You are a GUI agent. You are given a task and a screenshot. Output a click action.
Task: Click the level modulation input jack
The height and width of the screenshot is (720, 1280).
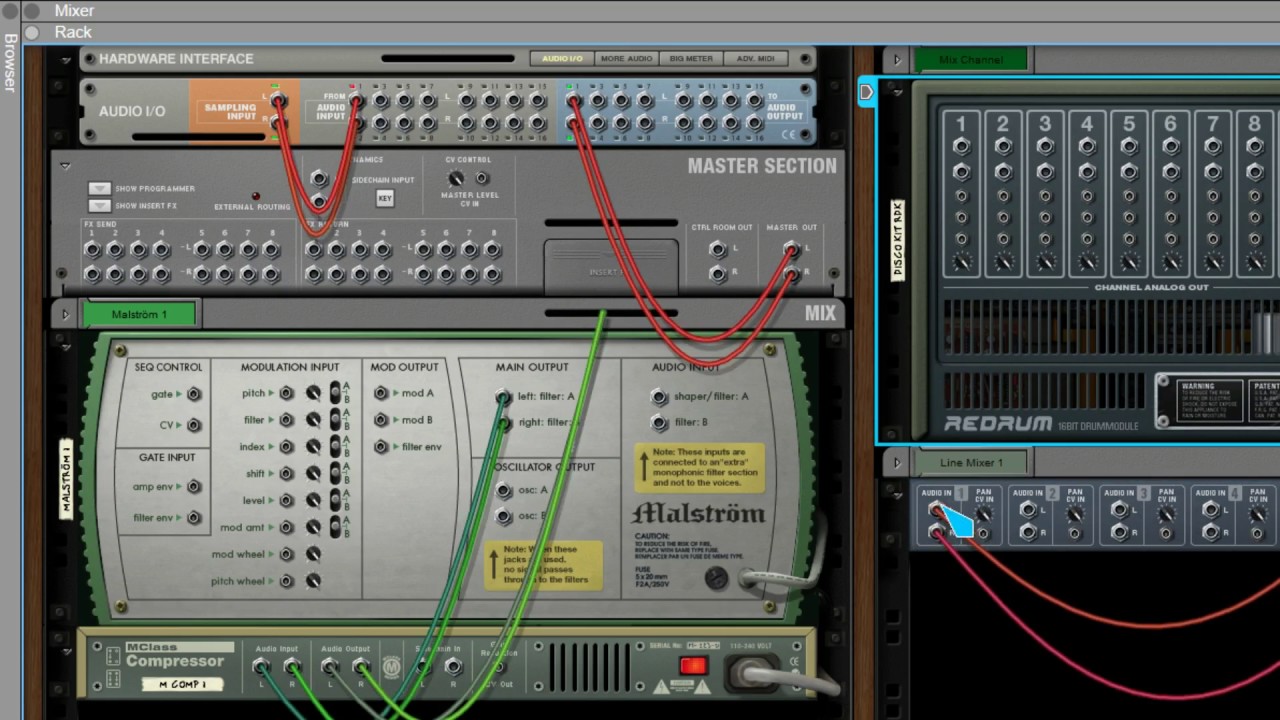point(287,500)
